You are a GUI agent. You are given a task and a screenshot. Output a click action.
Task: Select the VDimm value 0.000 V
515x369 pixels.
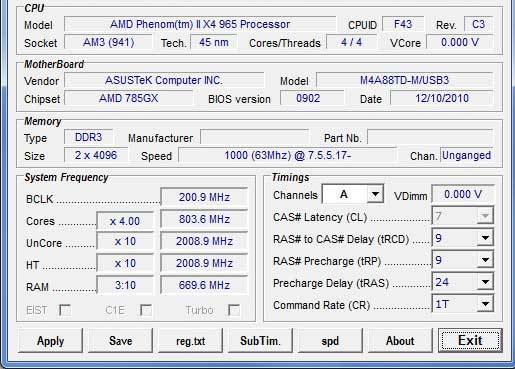click(463, 194)
